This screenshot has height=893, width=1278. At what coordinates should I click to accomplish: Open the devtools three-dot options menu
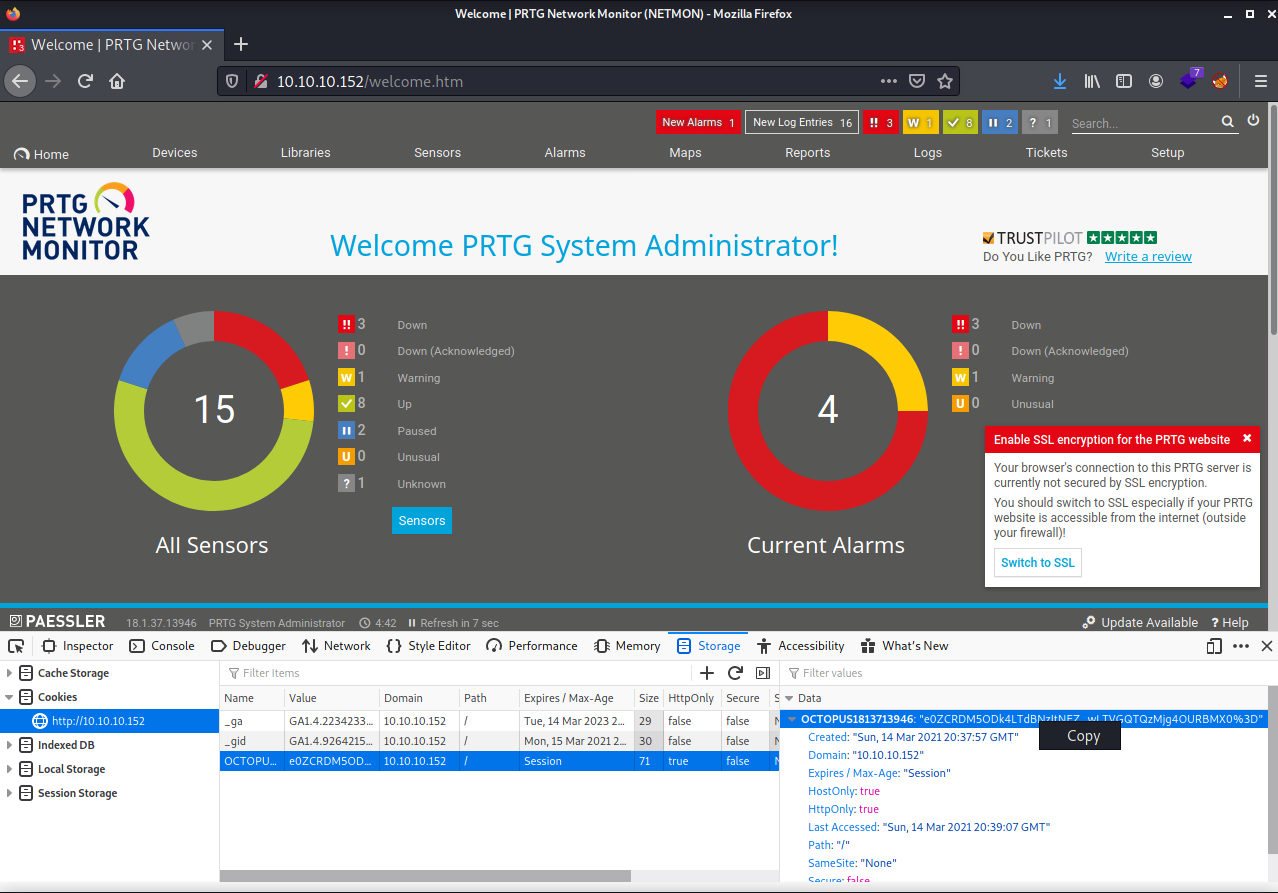(x=1241, y=646)
